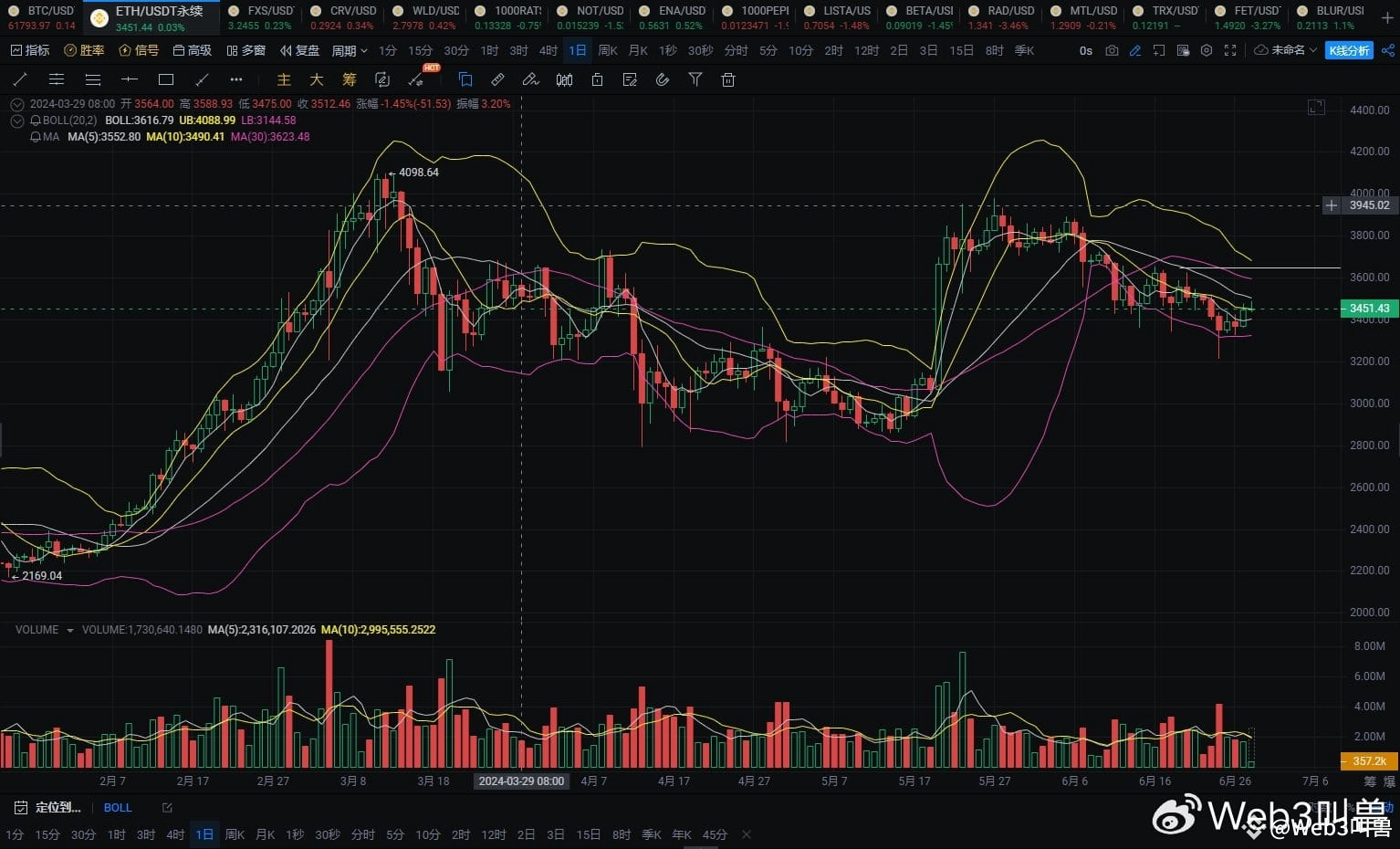The width and height of the screenshot is (1400, 849).
Task: Maximize the chart pane icon
Action: [1316, 108]
